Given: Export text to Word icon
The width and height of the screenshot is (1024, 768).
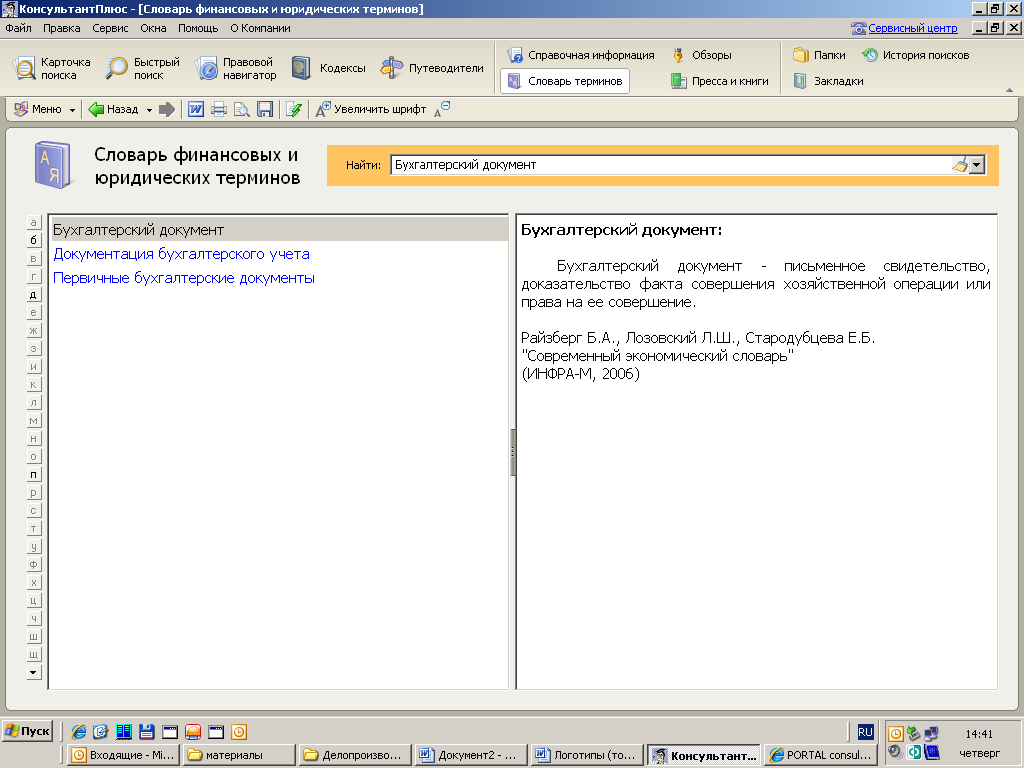Looking at the screenshot, I should point(196,109).
